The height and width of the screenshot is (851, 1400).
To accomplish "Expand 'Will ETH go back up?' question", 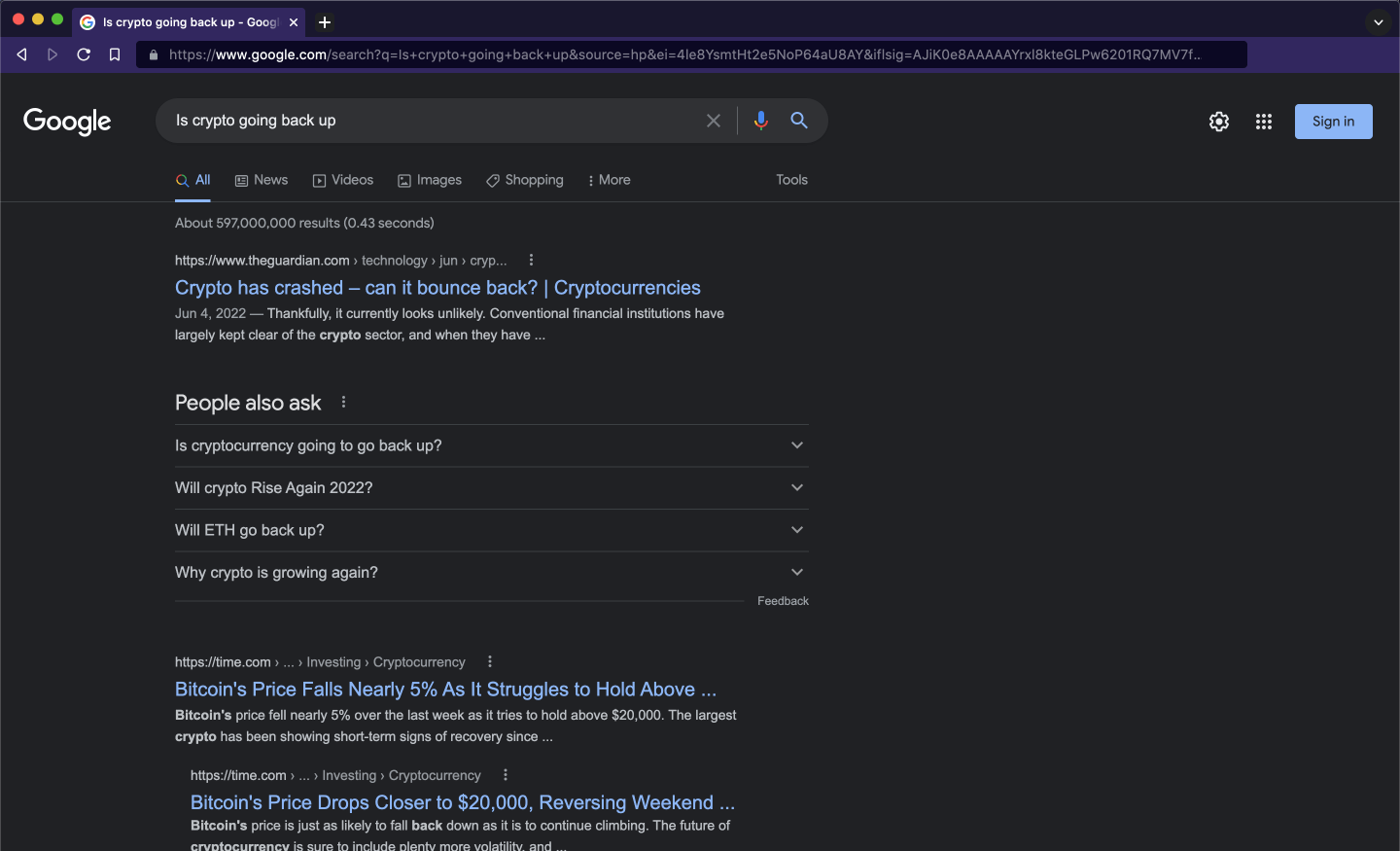I will (x=492, y=530).
